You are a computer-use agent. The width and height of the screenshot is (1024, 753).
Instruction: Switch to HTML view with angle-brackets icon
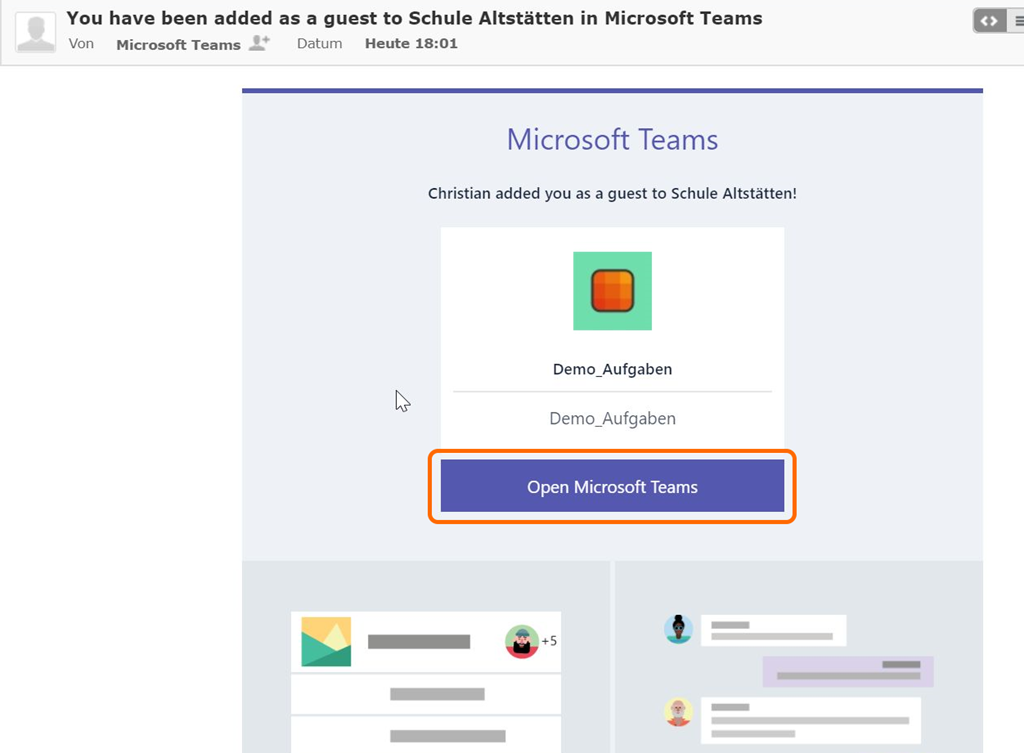pos(989,20)
